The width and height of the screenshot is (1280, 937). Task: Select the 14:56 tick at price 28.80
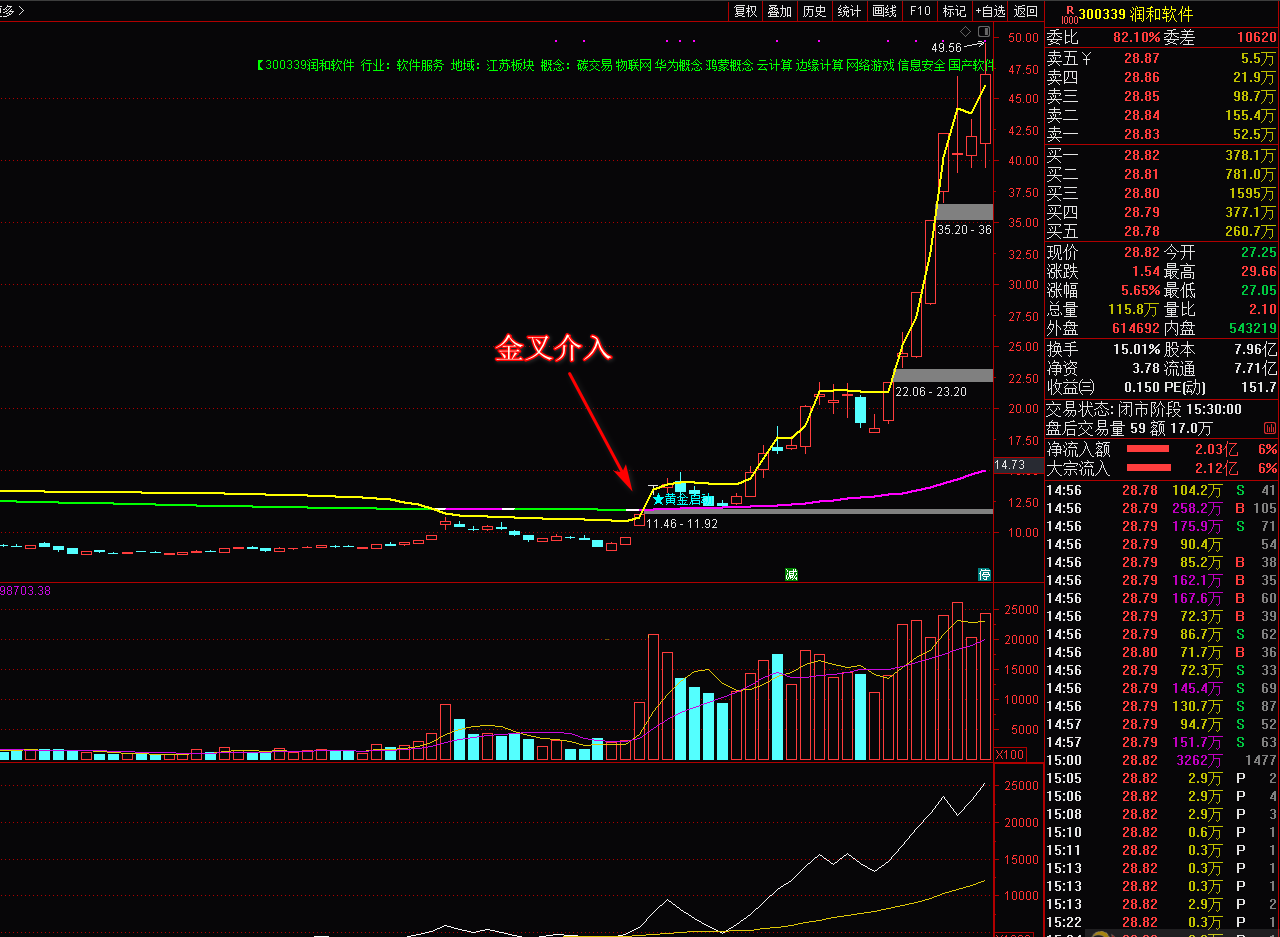point(1162,652)
